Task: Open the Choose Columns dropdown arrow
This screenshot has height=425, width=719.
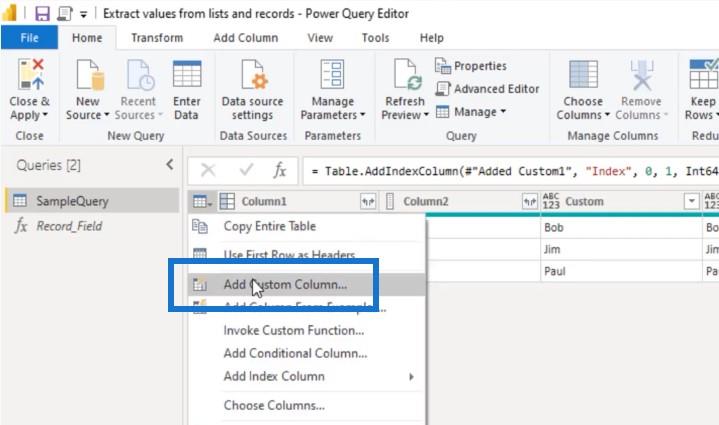Action: [x=607, y=115]
